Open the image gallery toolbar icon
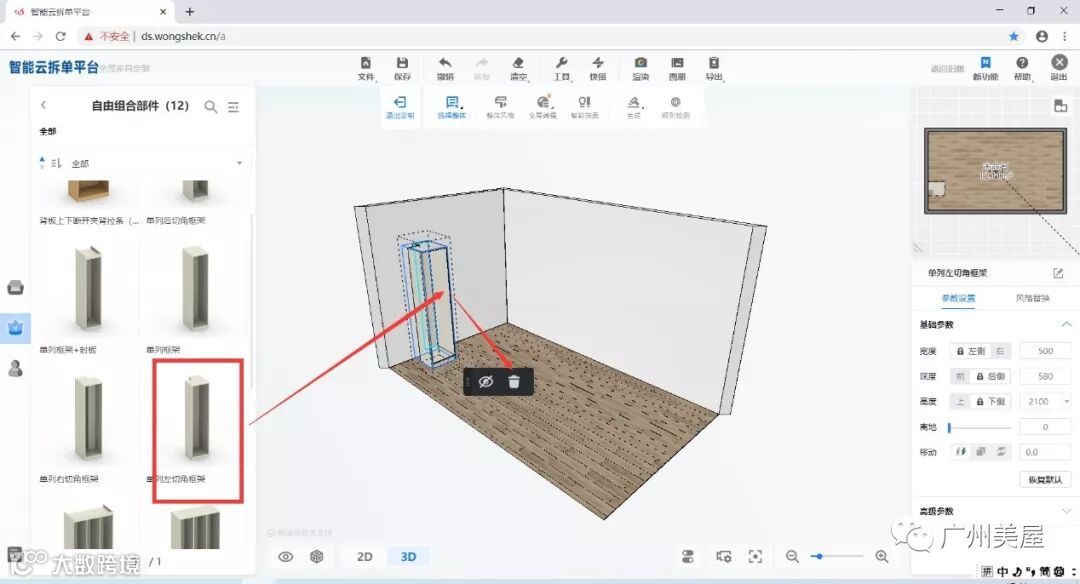This screenshot has width=1080, height=584. pyautogui.click(x=677, y=68)
